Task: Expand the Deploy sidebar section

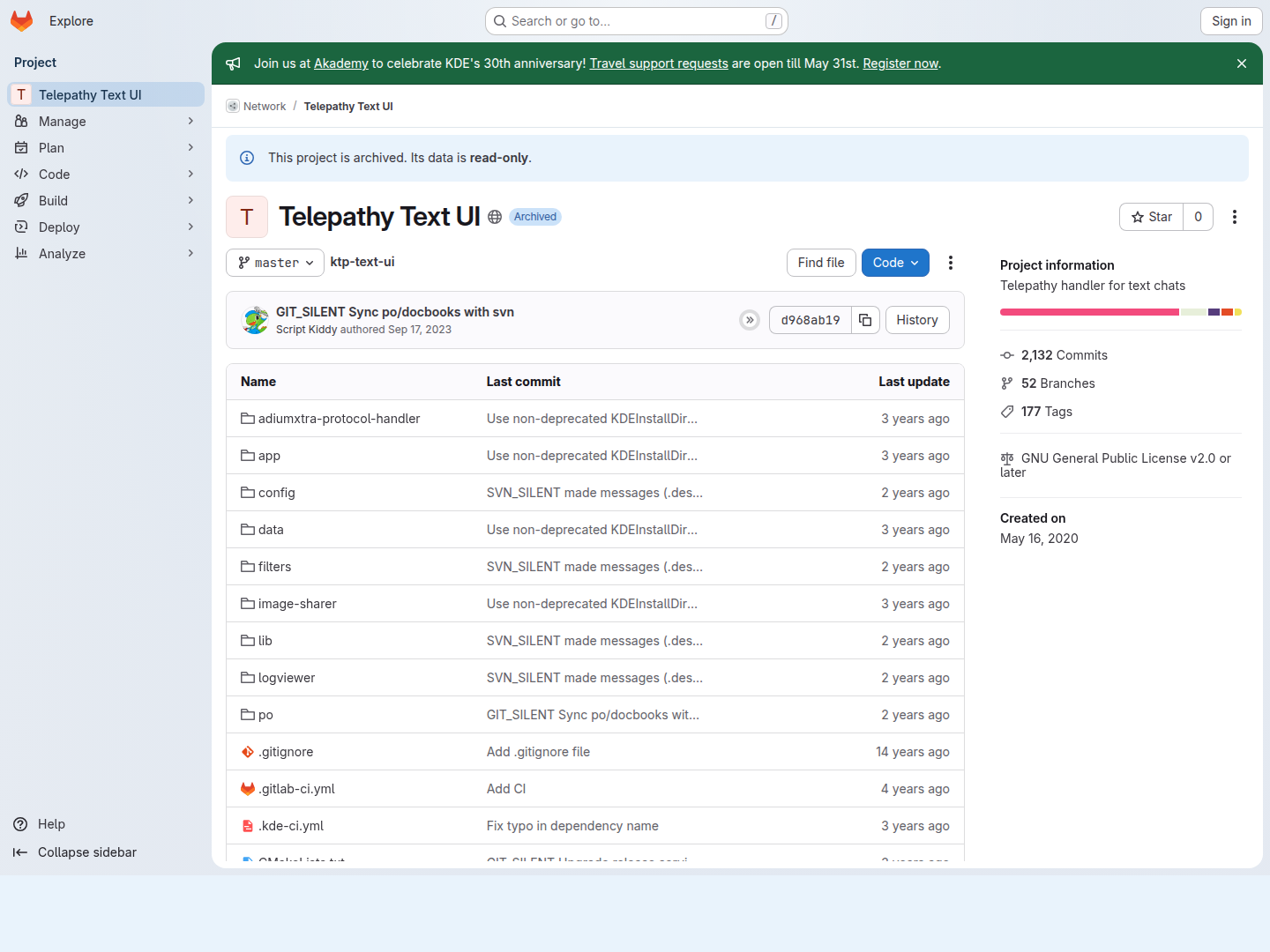Action: pyautogui.click(x=106, y=227)
